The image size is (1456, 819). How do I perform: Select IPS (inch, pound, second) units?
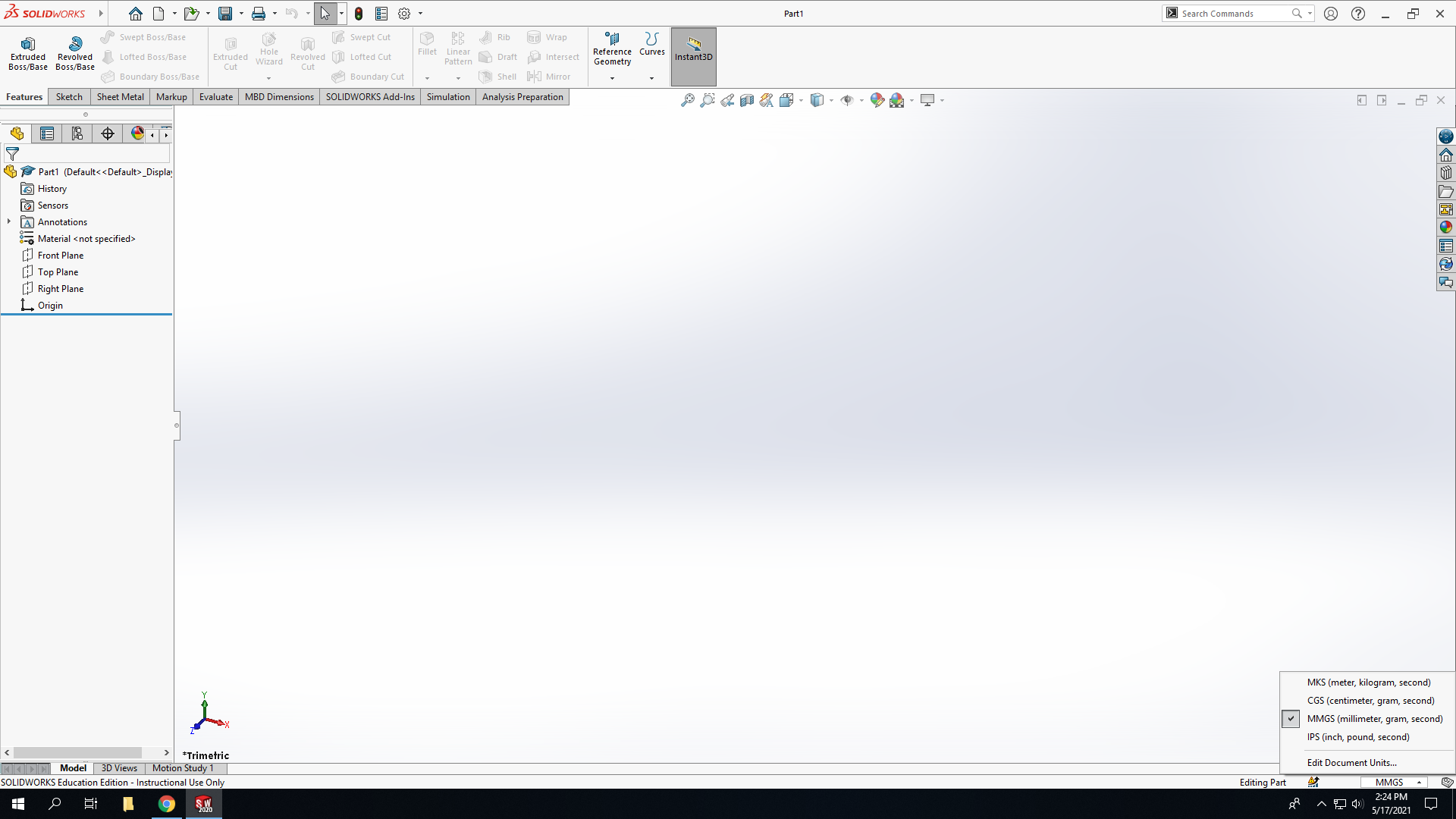(x=1358, y=737)
